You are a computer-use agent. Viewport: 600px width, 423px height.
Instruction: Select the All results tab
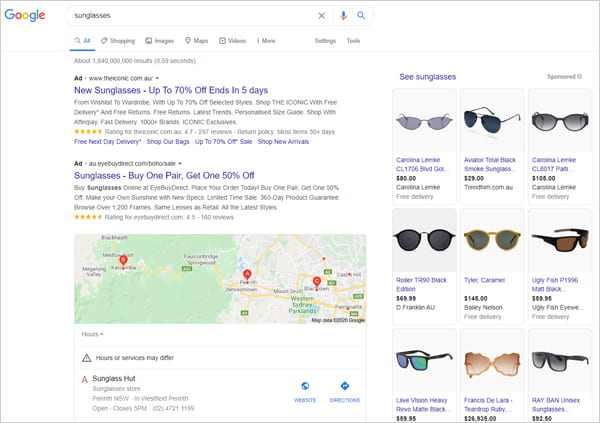click(82, 41)
